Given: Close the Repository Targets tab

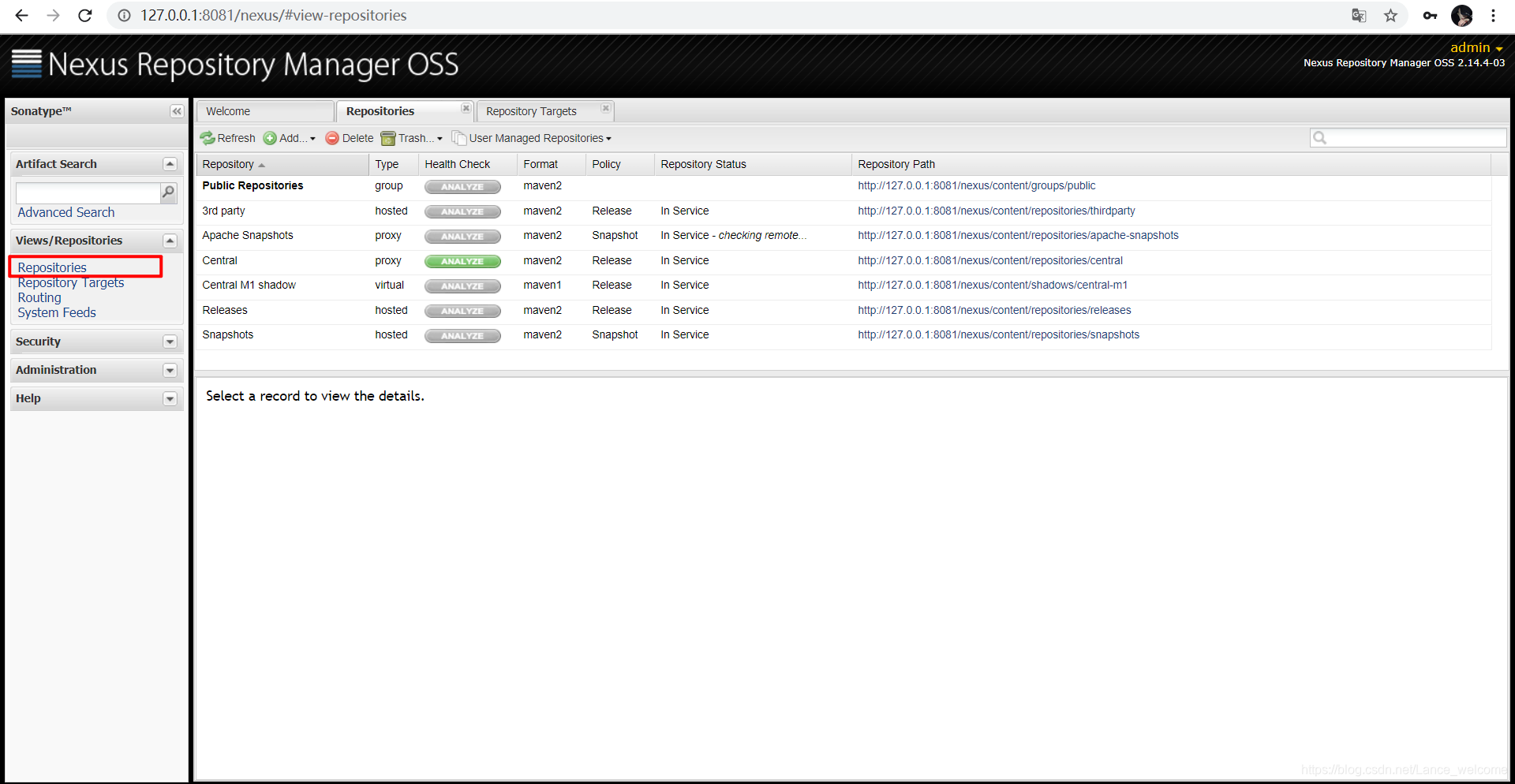Looking at the screenshot, I should [606, 109].
